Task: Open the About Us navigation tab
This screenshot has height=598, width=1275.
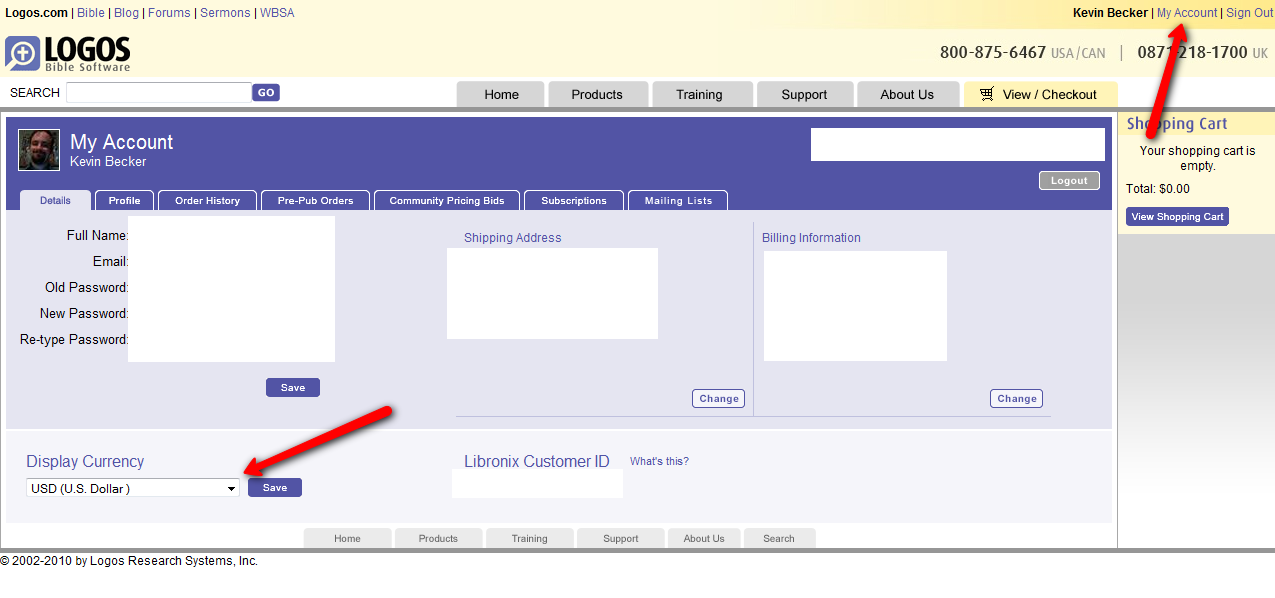Action: [907, 94]
